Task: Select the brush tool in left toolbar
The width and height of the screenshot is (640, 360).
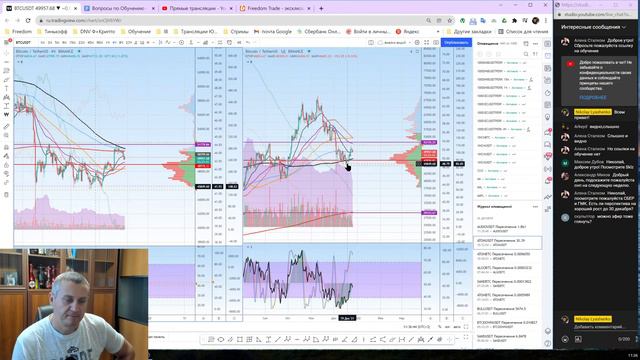Action: pos(7,80)
